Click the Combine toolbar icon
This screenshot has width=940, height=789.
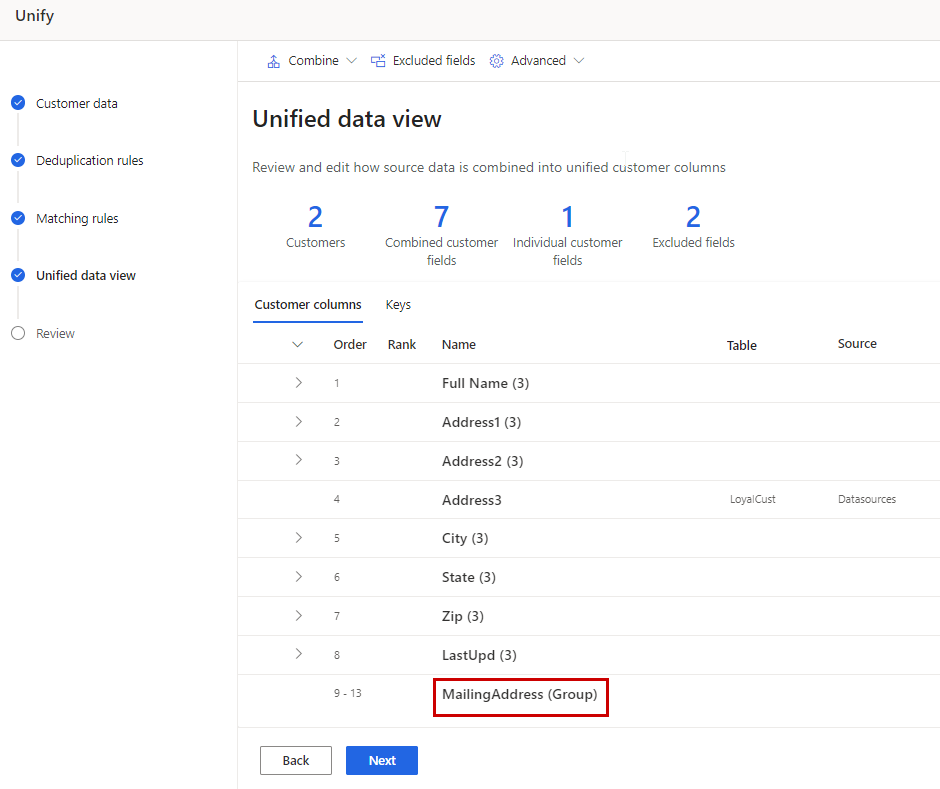click(x=273, y=60)
